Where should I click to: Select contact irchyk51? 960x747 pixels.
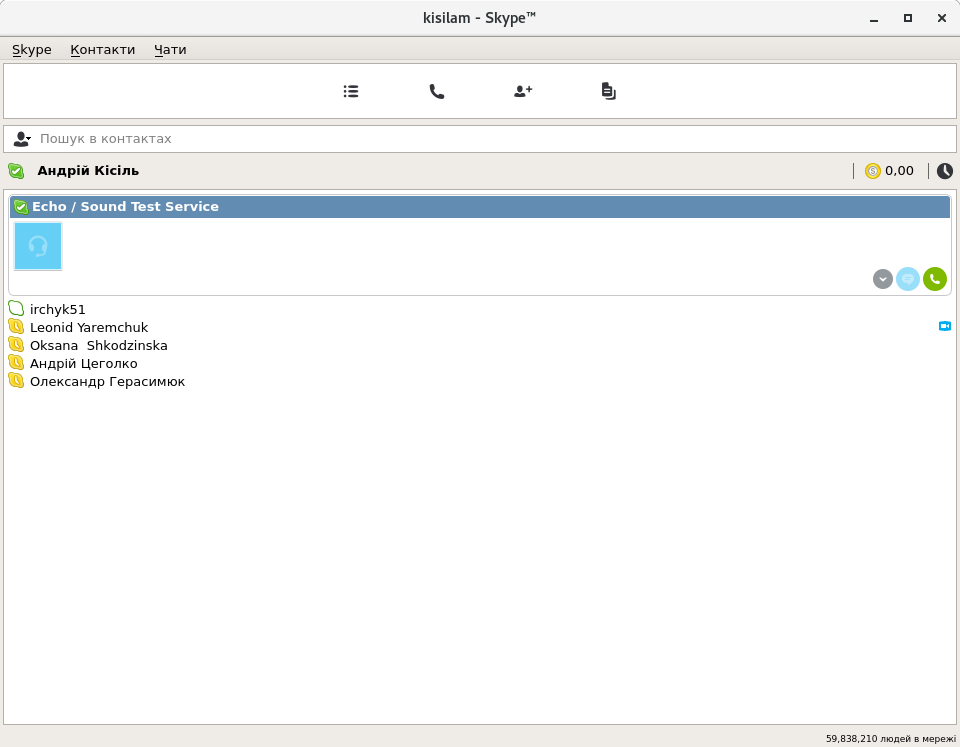pos(58,309)
